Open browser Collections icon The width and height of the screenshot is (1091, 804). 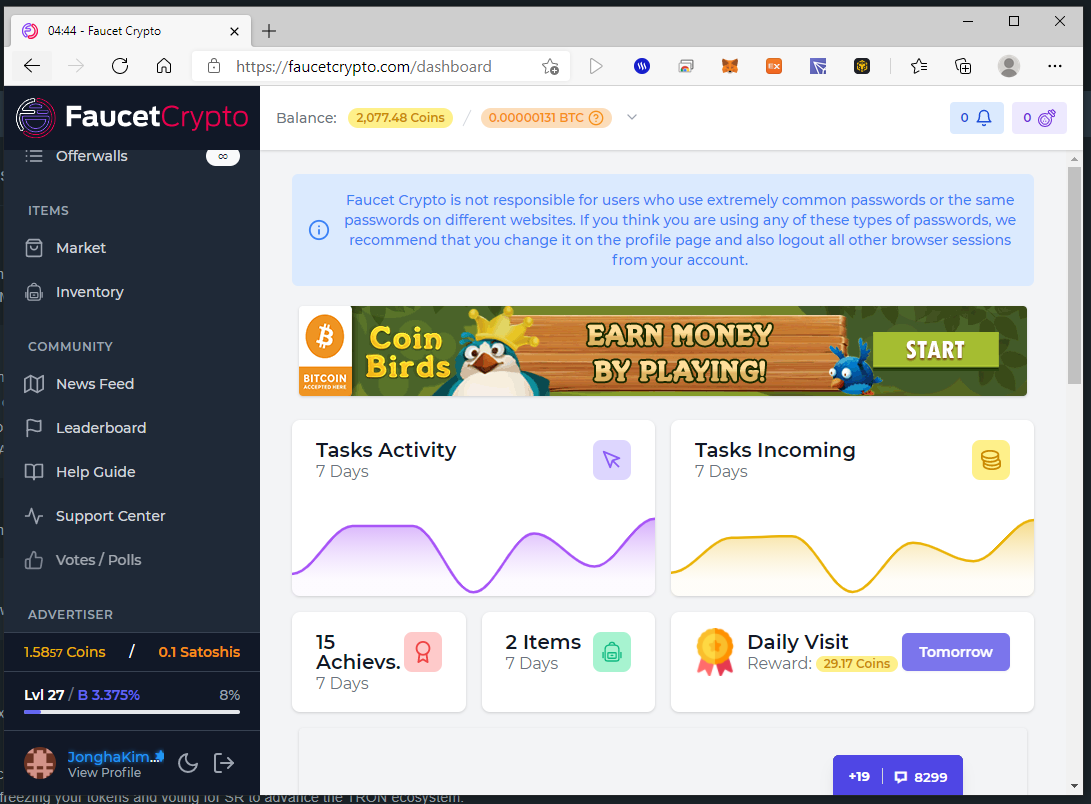tap(963, 66)
